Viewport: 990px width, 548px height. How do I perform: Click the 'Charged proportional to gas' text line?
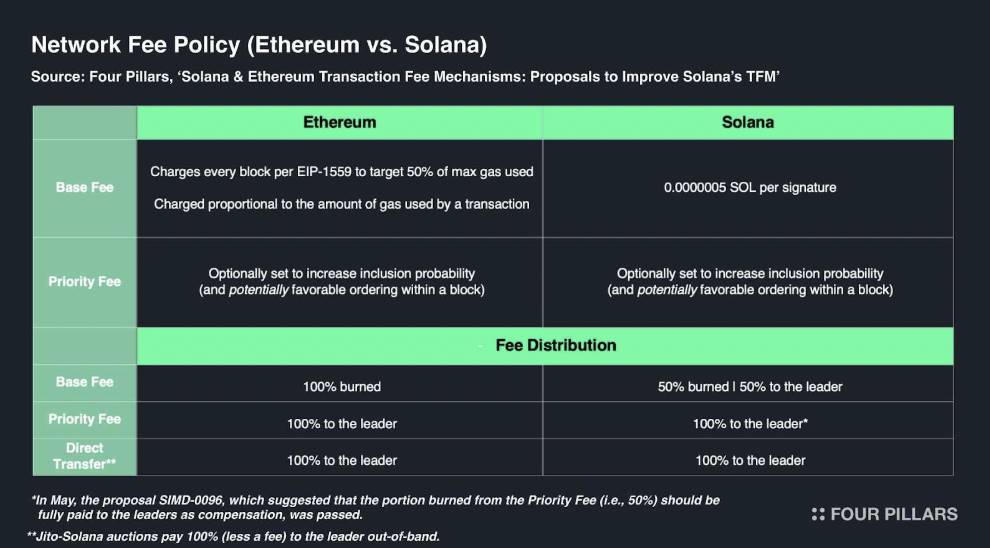click(342, 204)
